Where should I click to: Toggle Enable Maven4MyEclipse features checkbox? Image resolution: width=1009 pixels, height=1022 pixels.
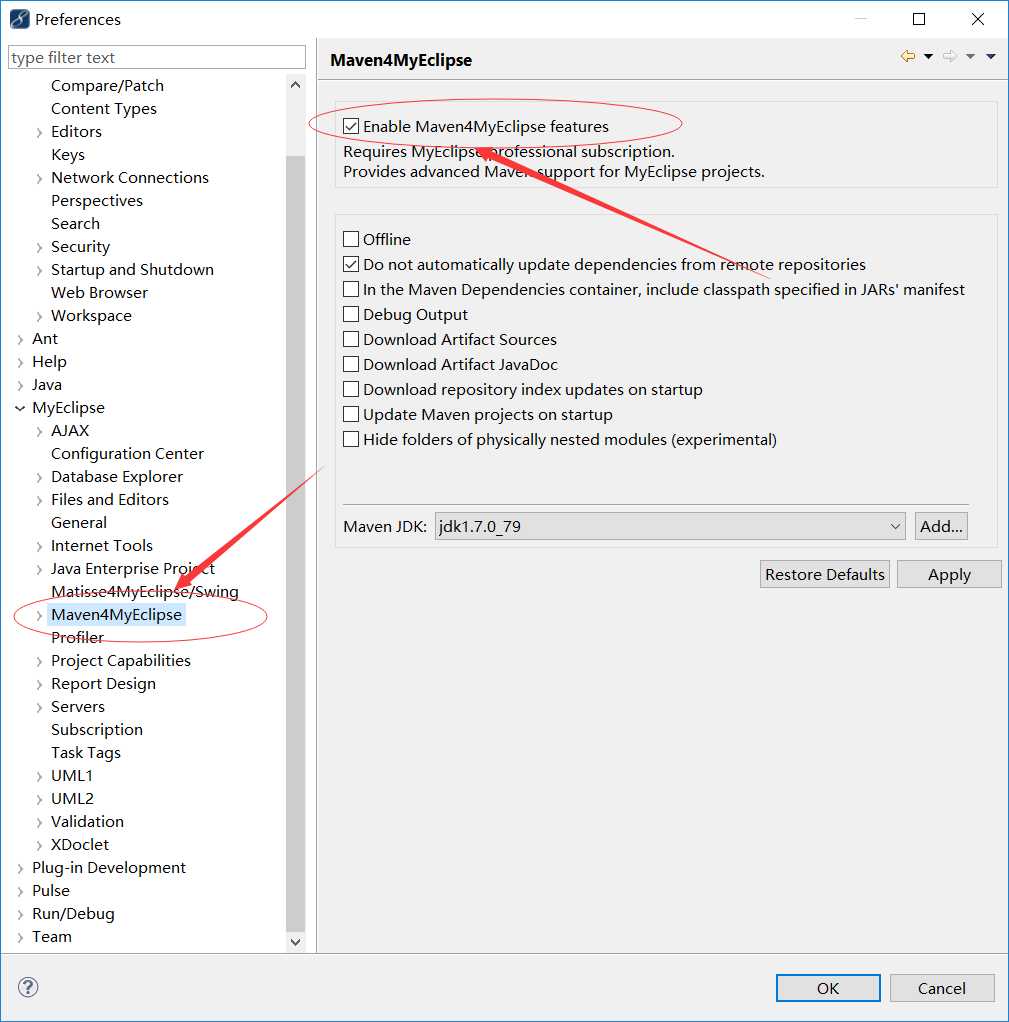click(351, 126)
